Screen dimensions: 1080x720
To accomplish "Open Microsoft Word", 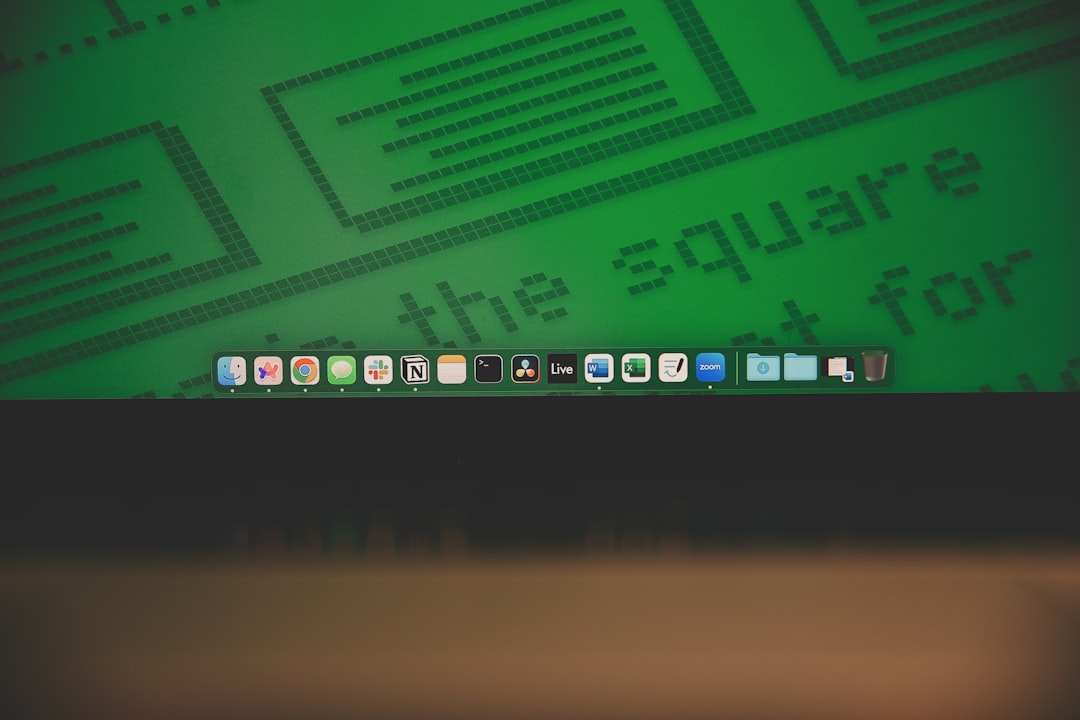I will tap(597, 369).
